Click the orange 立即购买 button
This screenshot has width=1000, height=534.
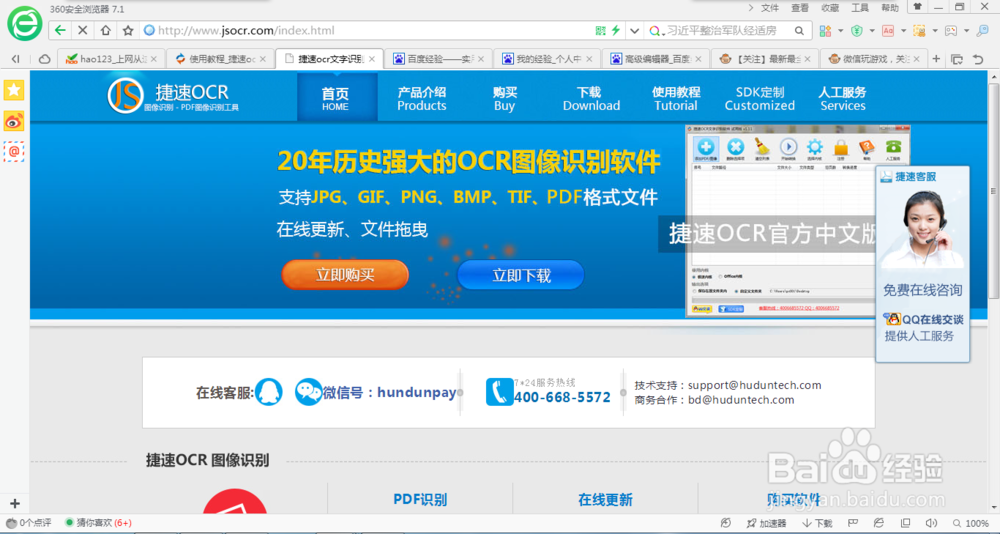345,275
